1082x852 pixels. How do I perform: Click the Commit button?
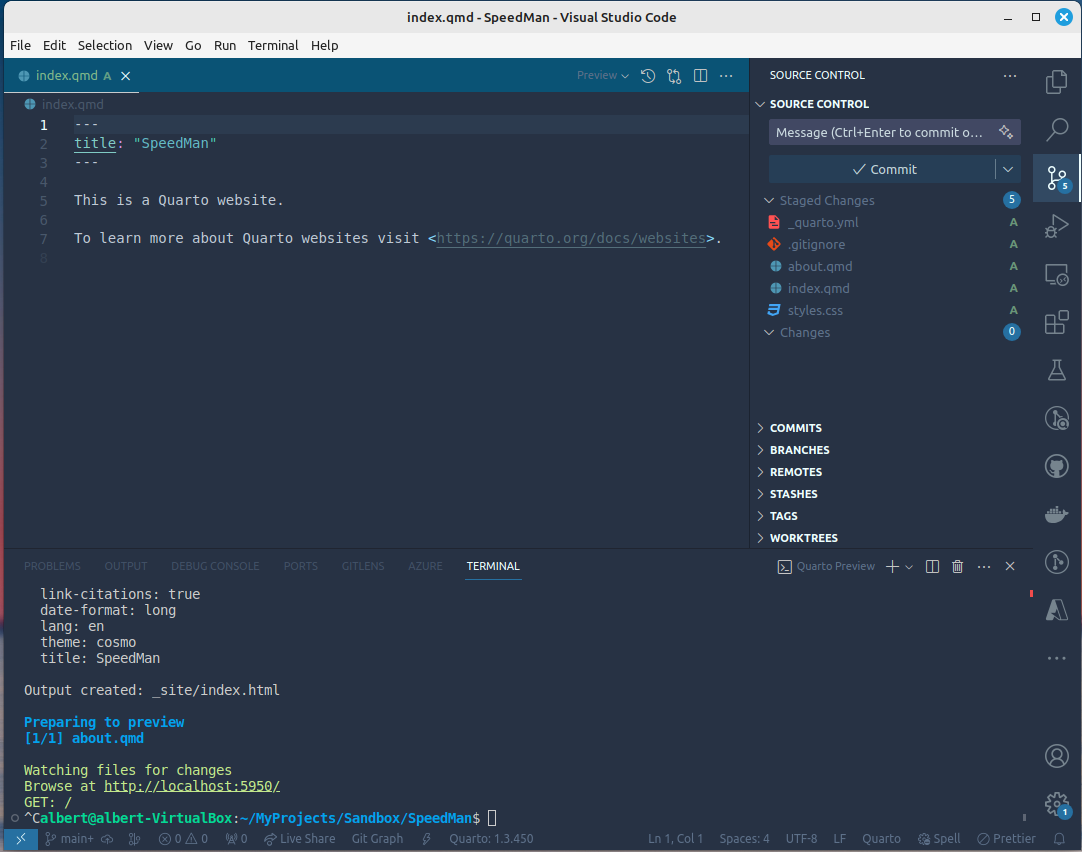[x=883, y=169]
